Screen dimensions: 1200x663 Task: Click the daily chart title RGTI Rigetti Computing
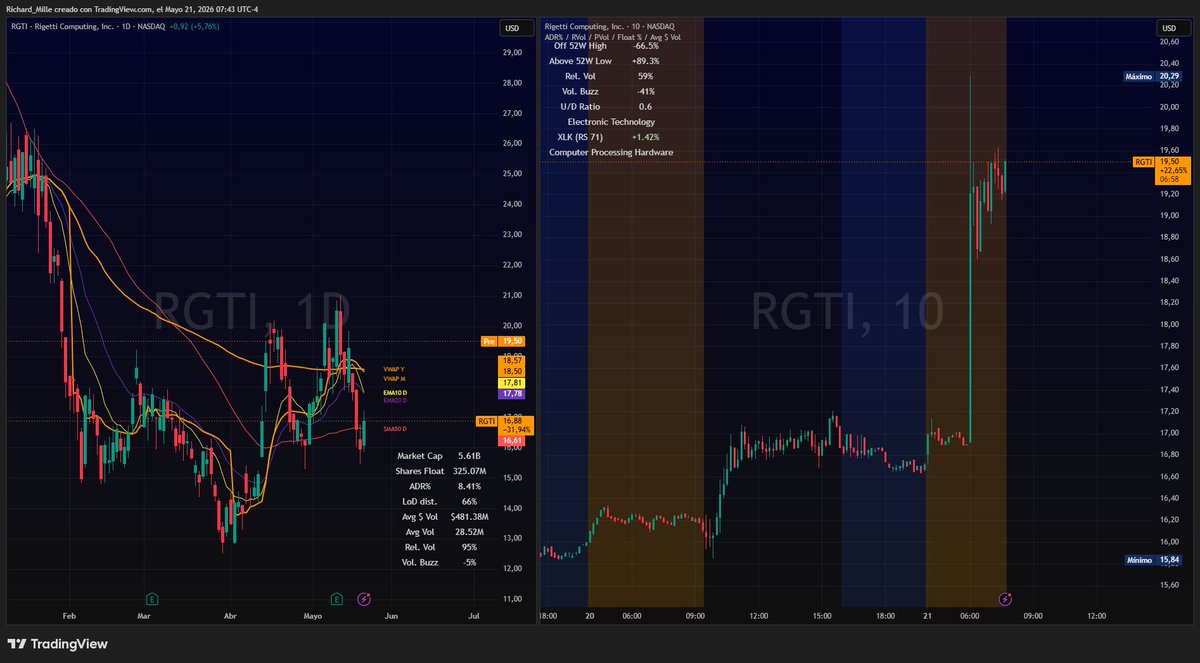click(88, 26)
